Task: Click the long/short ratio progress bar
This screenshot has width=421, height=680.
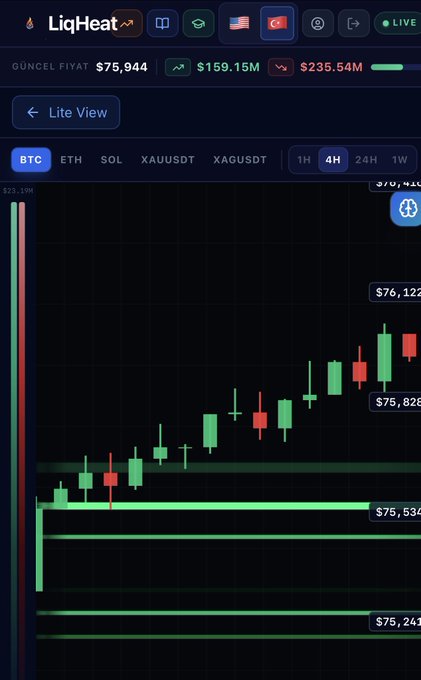Action: pos(396,67)
